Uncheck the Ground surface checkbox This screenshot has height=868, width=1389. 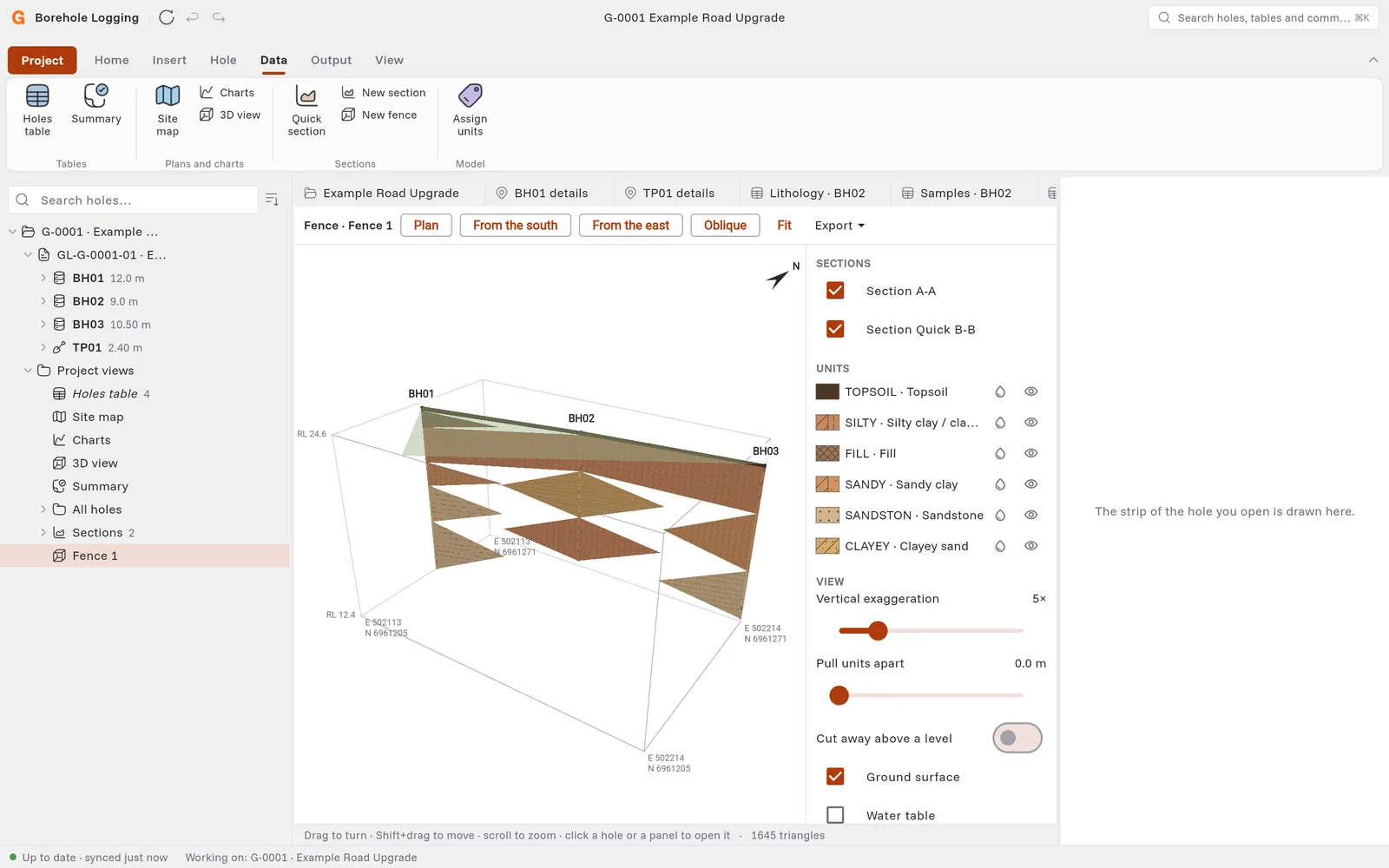835,777
